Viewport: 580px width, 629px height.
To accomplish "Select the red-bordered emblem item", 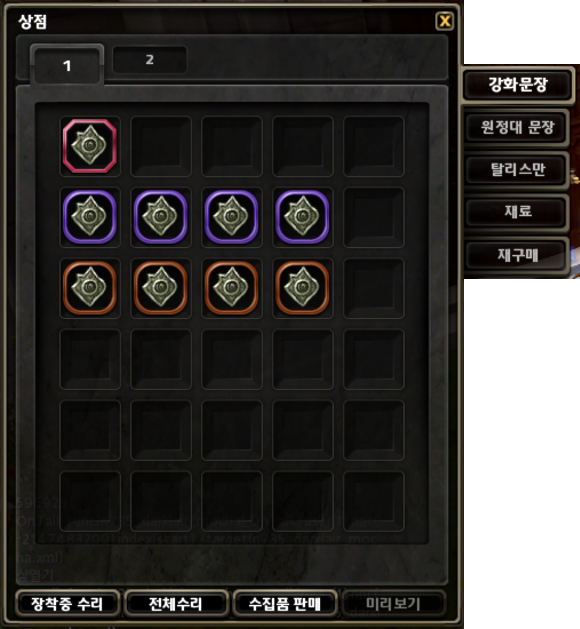I will point(90,146).
